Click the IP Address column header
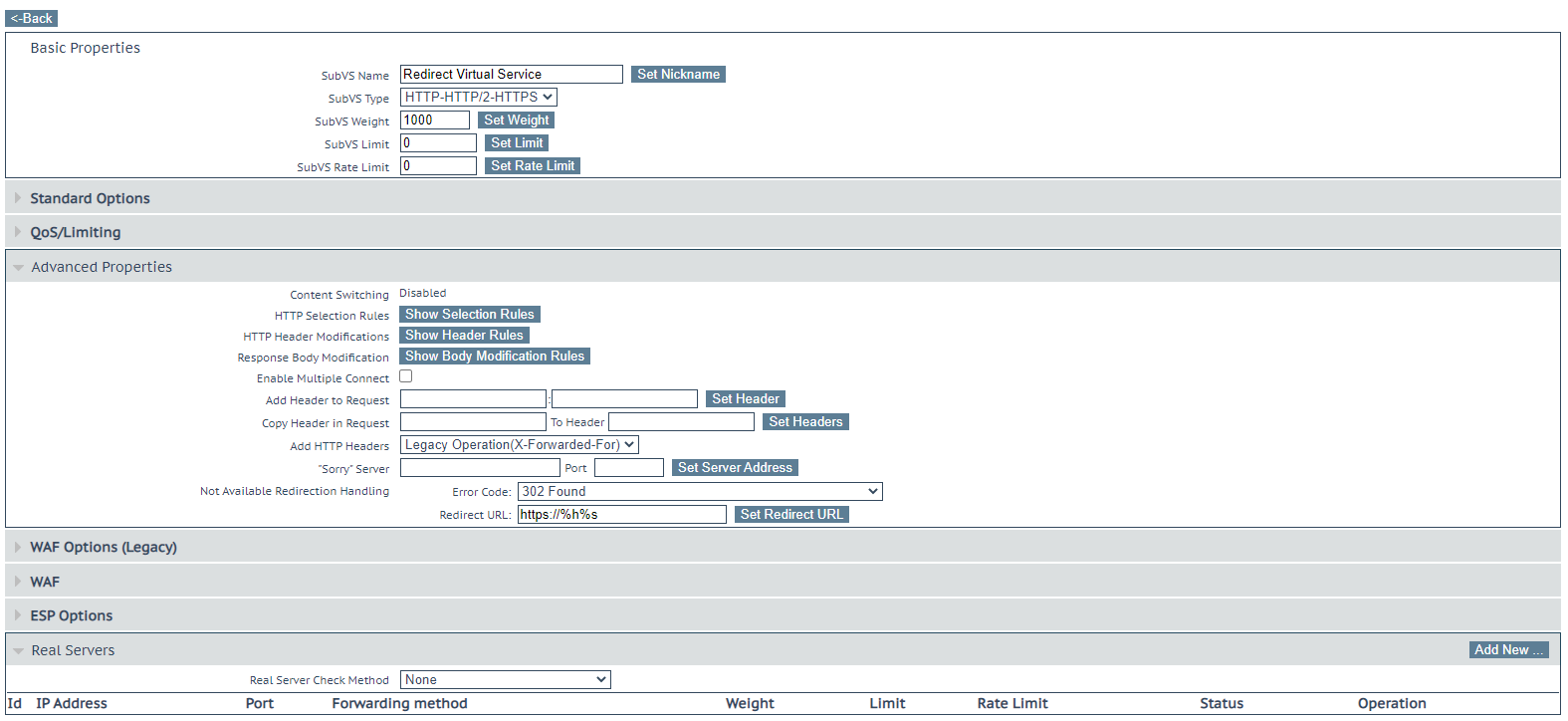This screenshot has height=721, width=1568. tap(72, 704)
